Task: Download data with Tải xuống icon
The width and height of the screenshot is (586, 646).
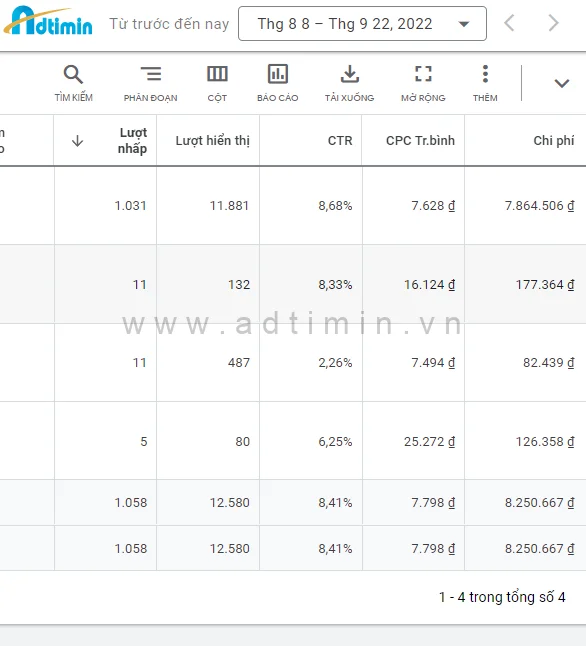Action: (x=349, y=83)
